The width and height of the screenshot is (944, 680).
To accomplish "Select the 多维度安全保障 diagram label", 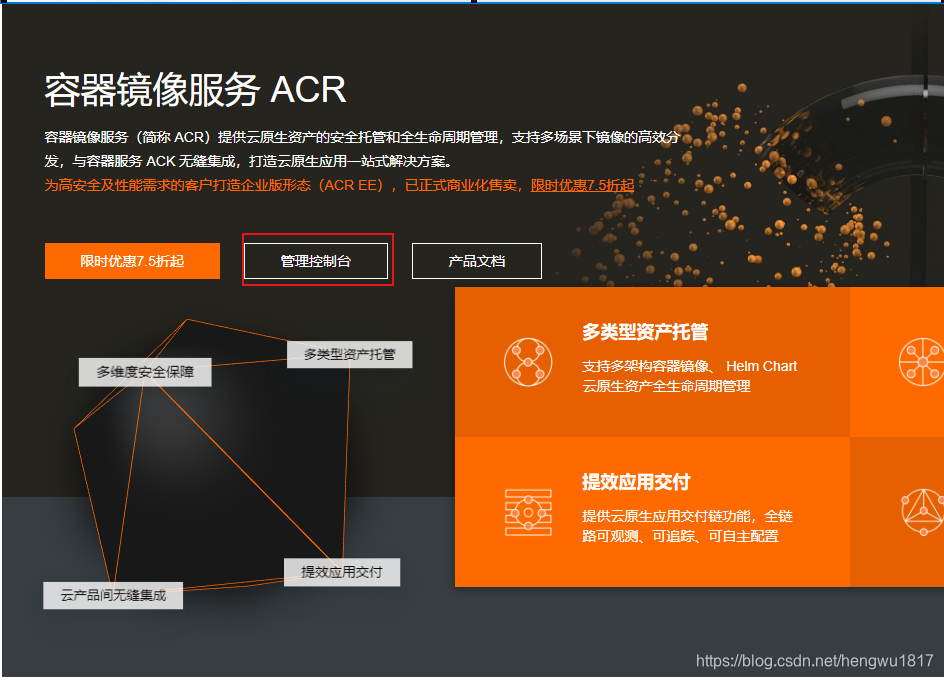I will click(x=145, y=372).
